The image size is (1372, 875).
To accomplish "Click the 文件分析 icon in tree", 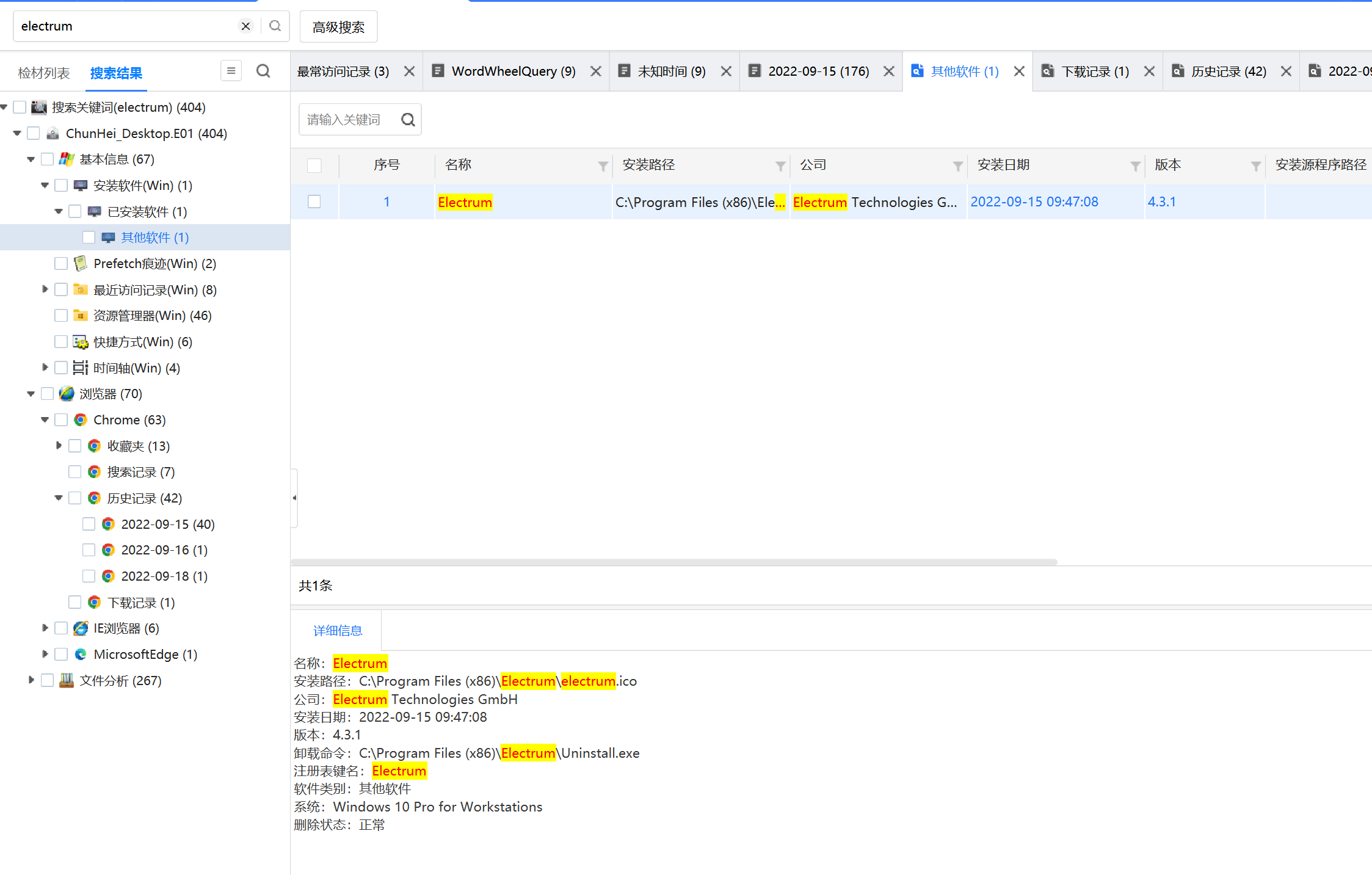I will [67, 680].
